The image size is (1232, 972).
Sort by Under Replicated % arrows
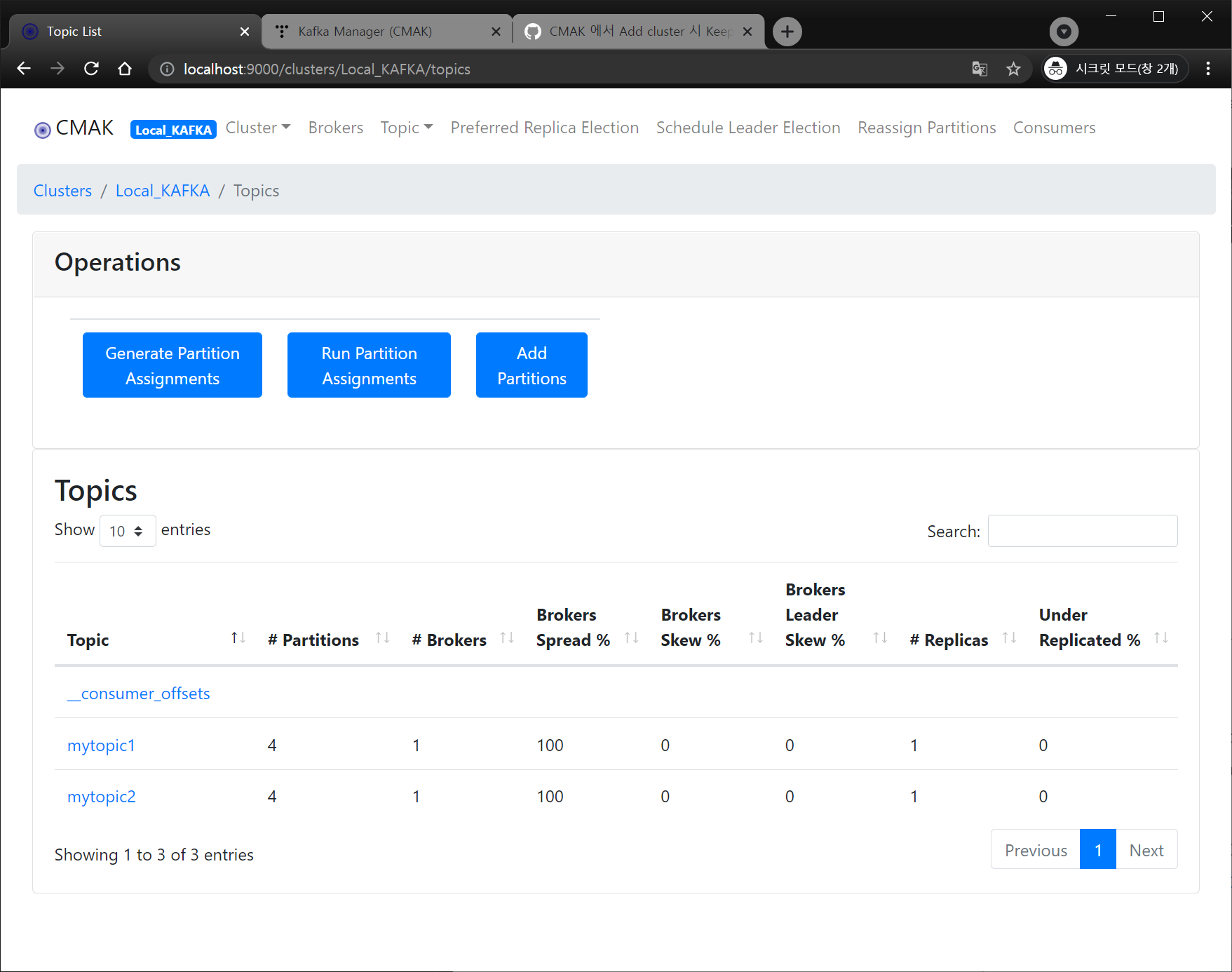coord(1161,637)
